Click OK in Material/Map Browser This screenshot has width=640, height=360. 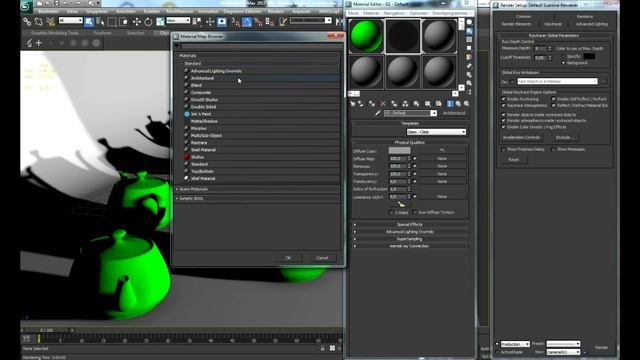tap(288, 258)
